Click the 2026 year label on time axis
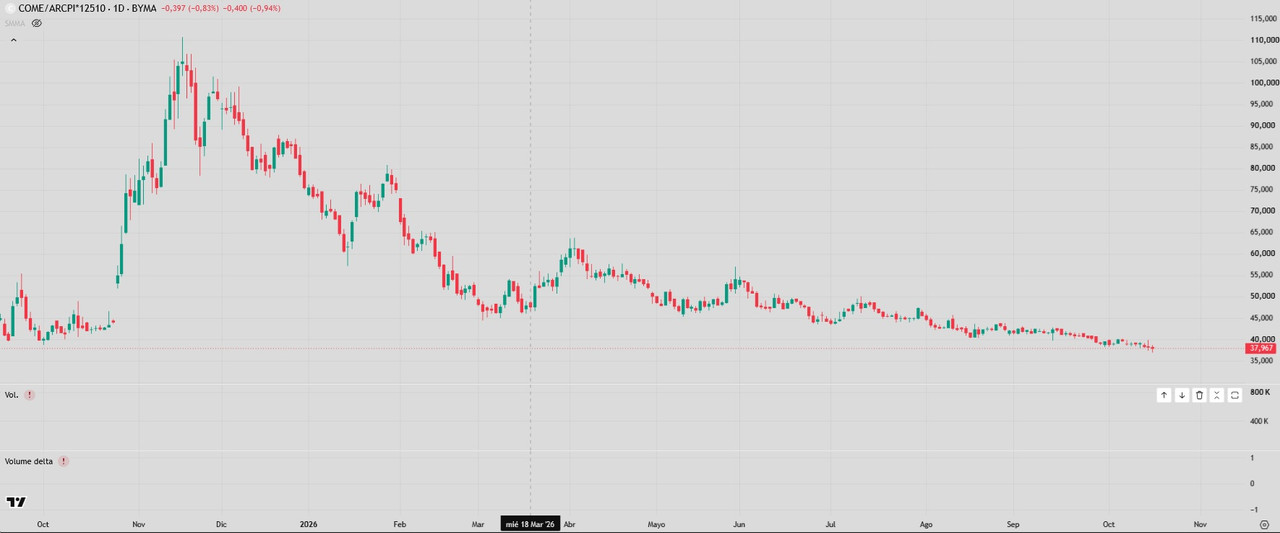The height and width of the screenshot is (533, 1280). point(307,523)
